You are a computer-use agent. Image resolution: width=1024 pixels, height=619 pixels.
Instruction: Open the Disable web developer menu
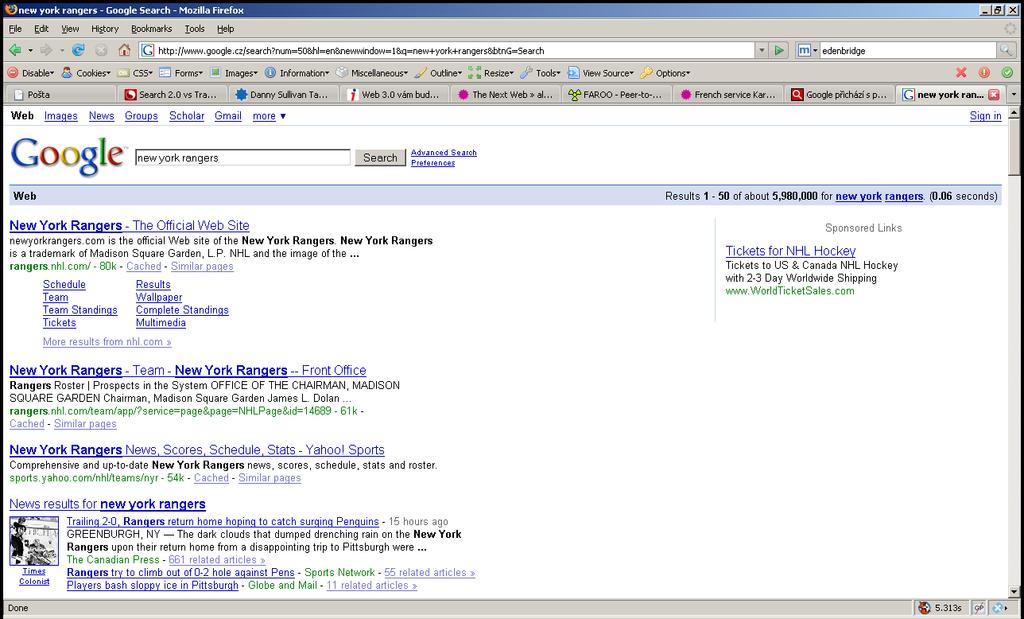pyautogui.click(x=31, y=73)
